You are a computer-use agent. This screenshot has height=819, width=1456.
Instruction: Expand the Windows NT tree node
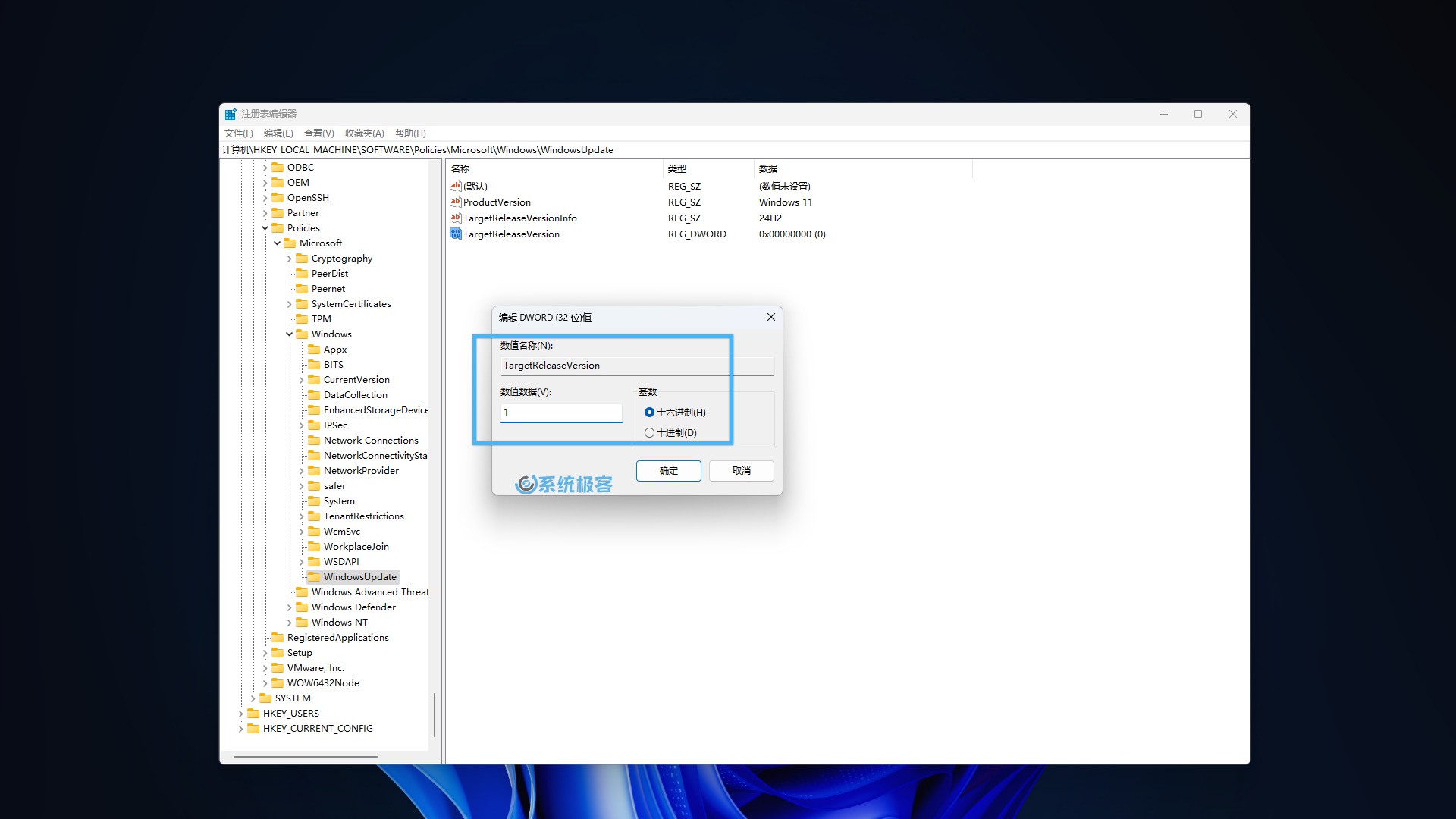[x=290, y=623]
